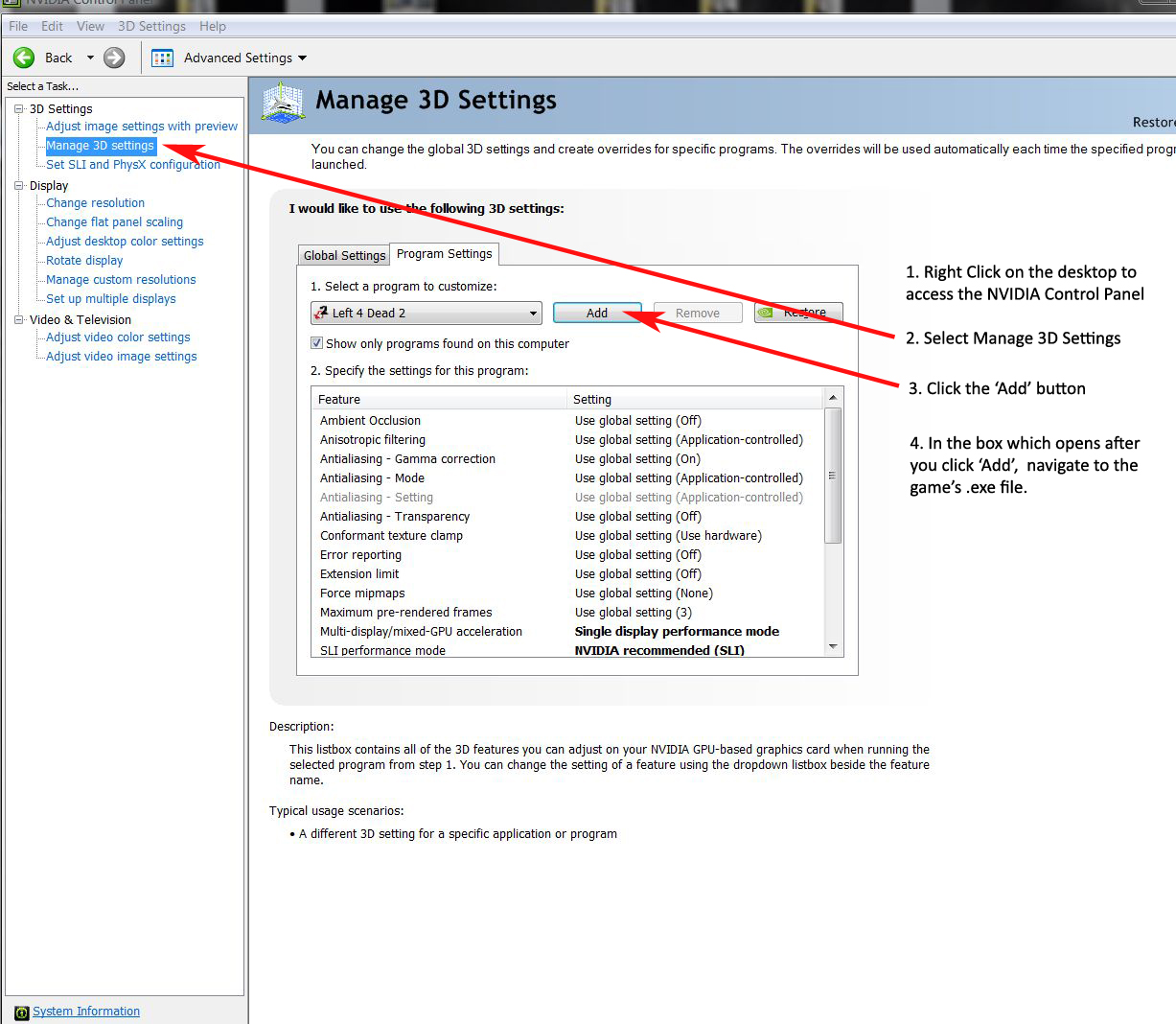Toggle Show only programs found on this computer
1176x1024 pixels.
316,343
